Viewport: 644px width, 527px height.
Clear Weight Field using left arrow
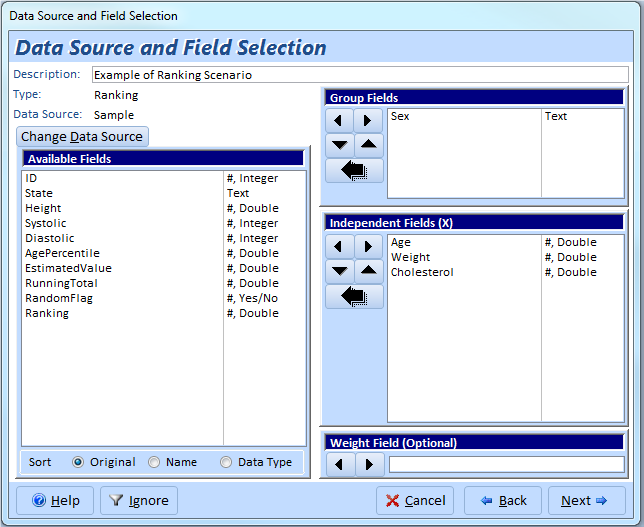[x=340, y=464]
